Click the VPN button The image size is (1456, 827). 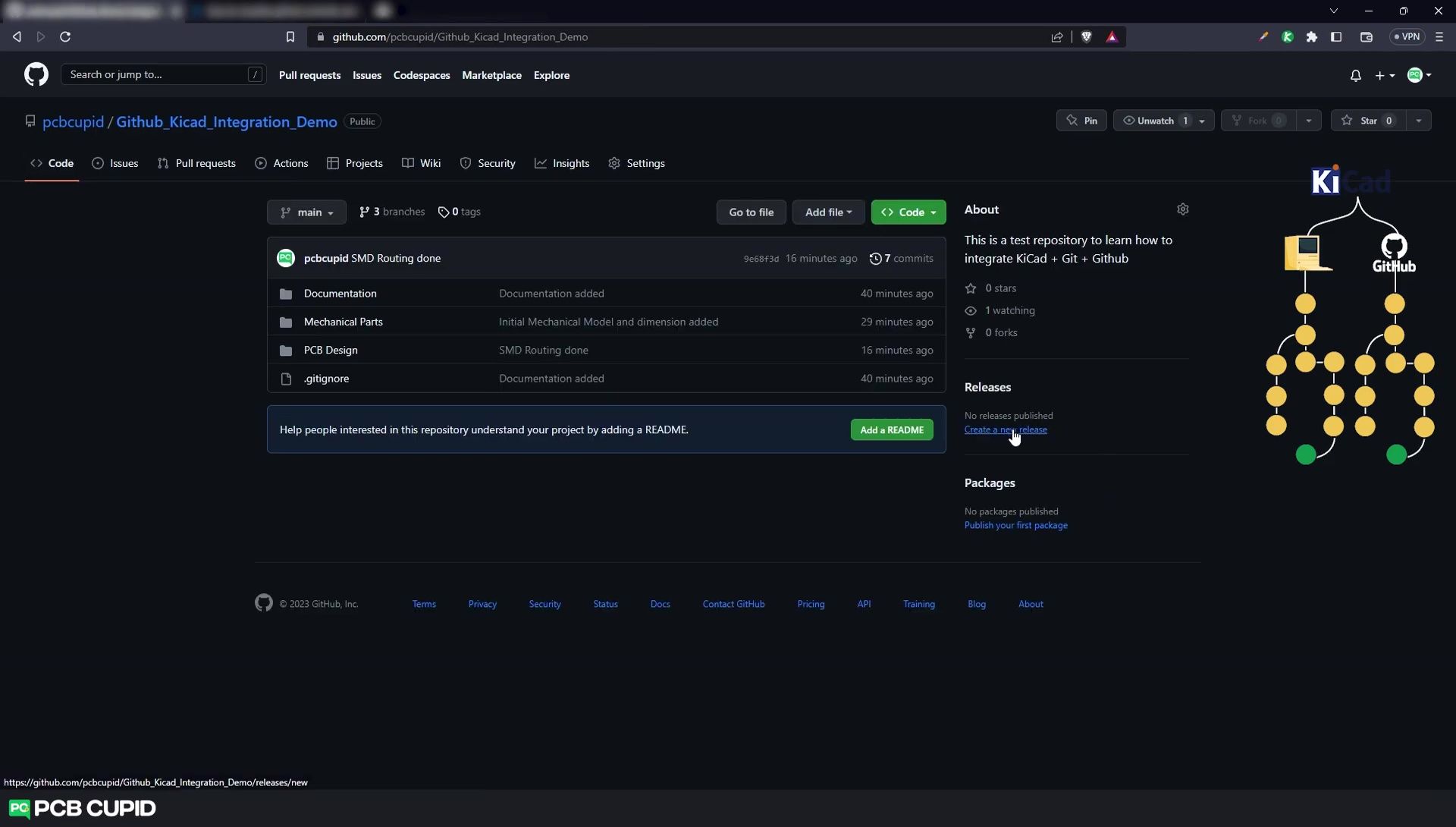(1407, 36)
